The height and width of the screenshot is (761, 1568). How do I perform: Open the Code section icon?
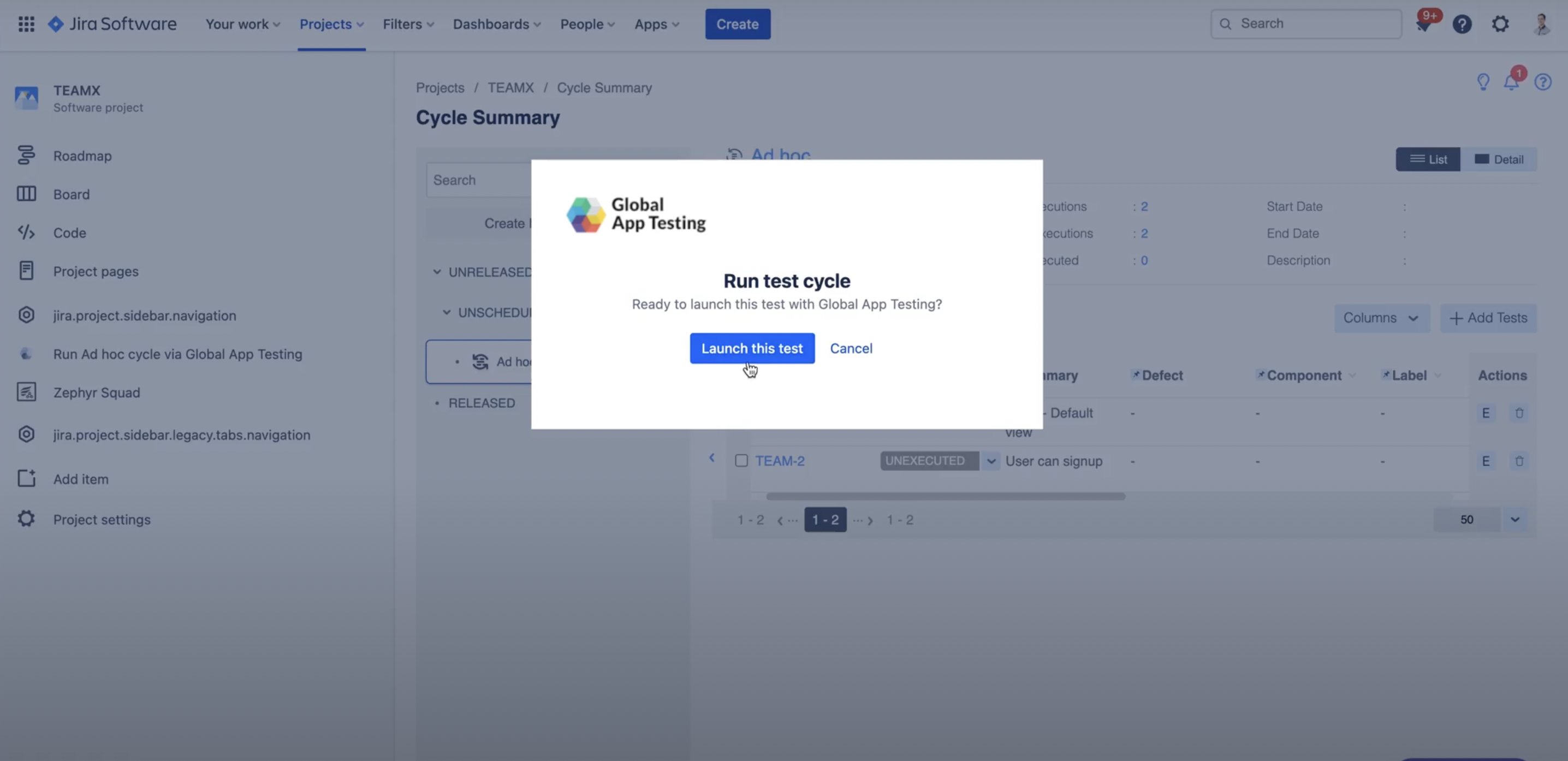click(26, 232)
